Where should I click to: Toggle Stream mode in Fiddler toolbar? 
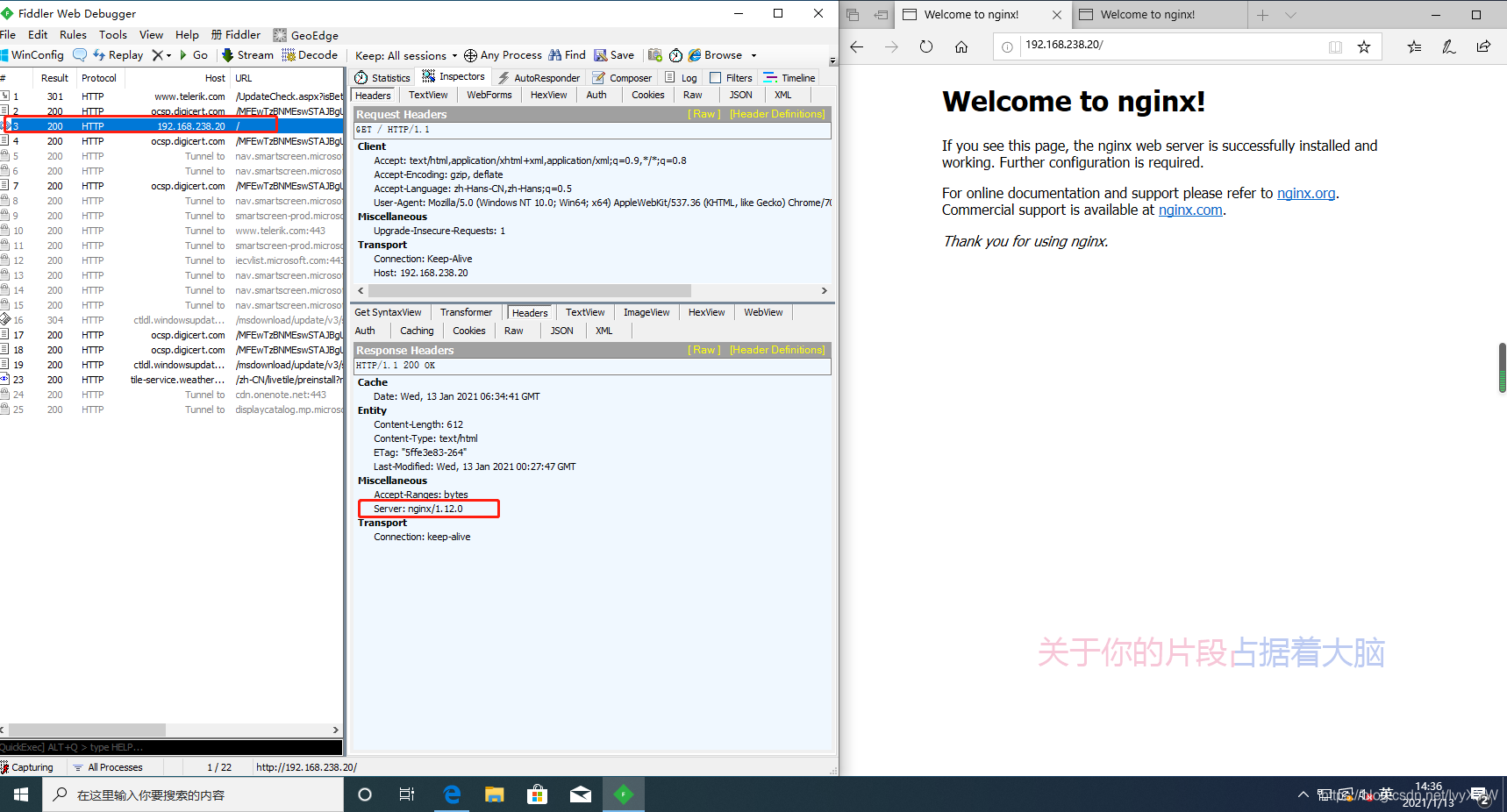(x=247, y=55)
